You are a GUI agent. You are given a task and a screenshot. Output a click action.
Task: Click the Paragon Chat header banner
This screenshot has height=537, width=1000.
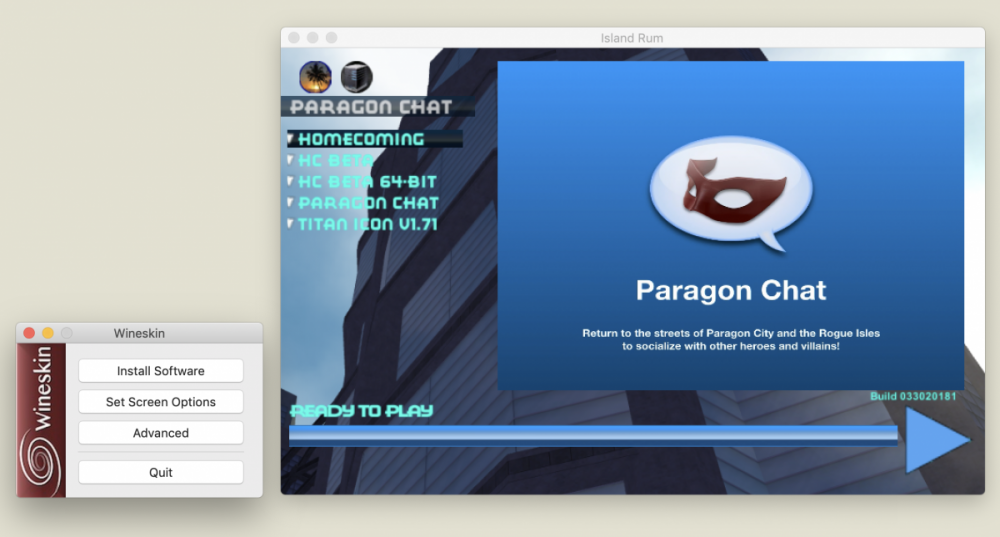pyautogui.click(x=378, y=107)
